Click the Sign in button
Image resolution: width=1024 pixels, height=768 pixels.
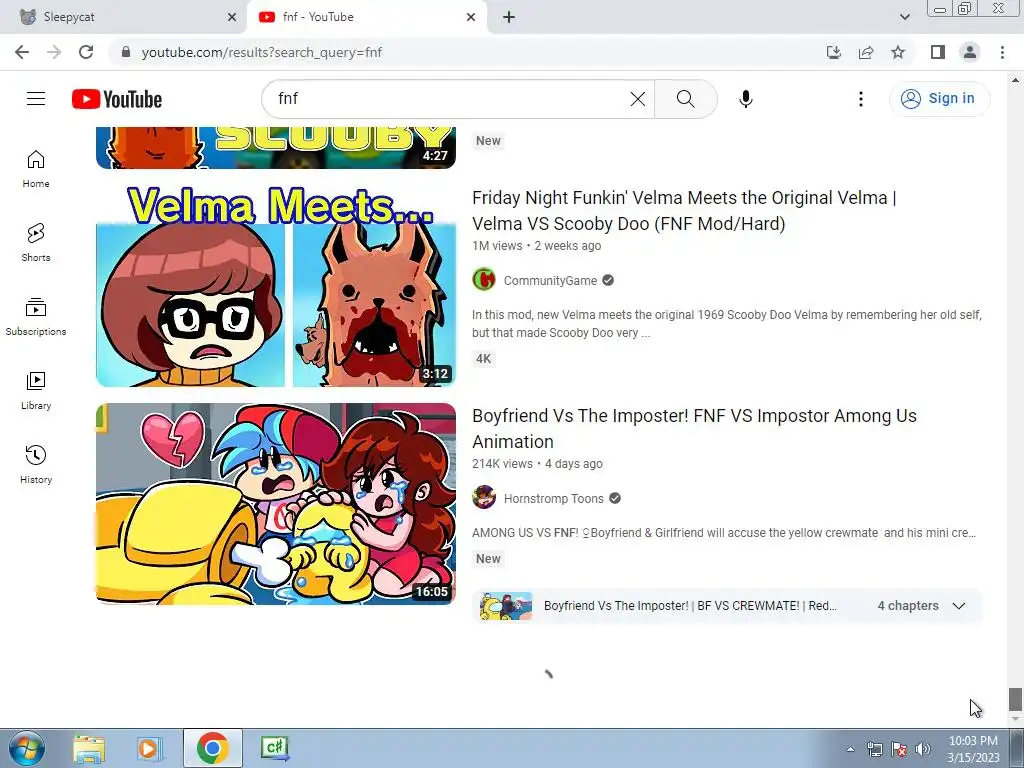tap(939, 99)
